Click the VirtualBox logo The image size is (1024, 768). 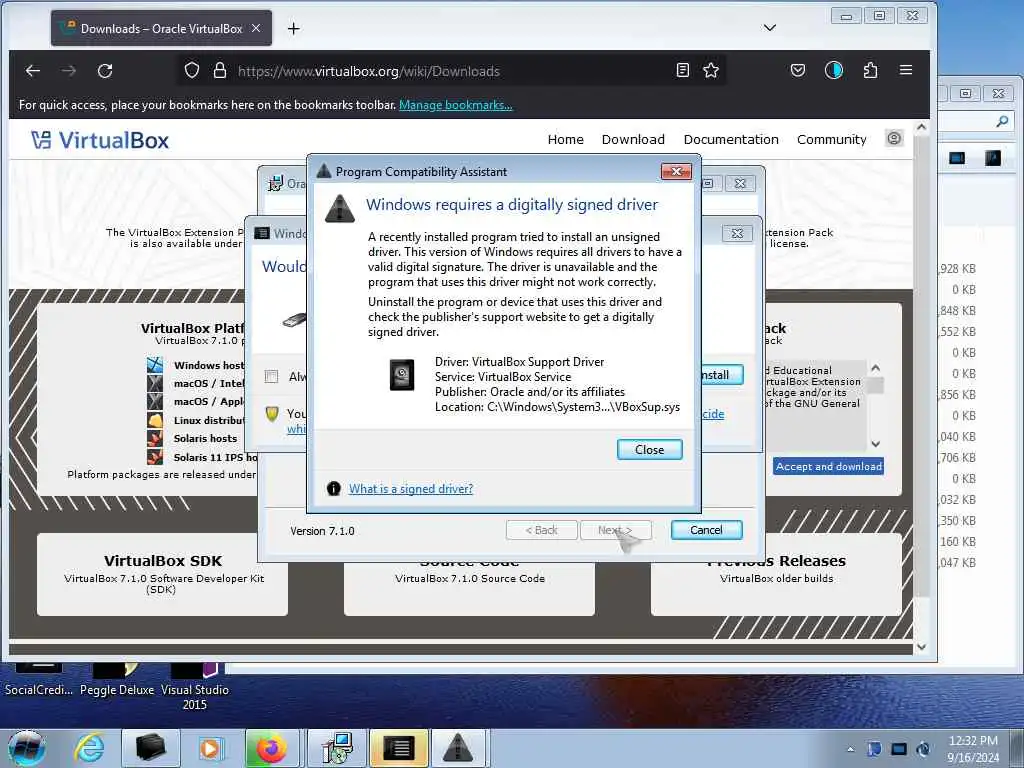pos(100,140)
